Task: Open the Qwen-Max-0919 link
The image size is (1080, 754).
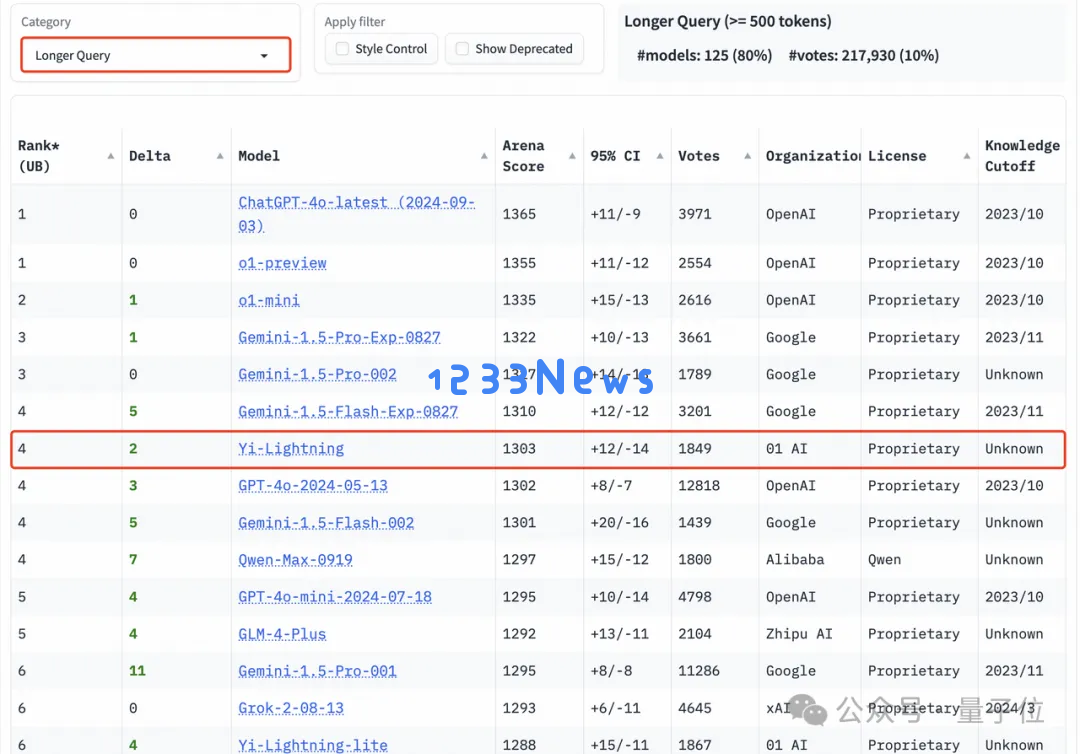Action: (x=295, y=560)
